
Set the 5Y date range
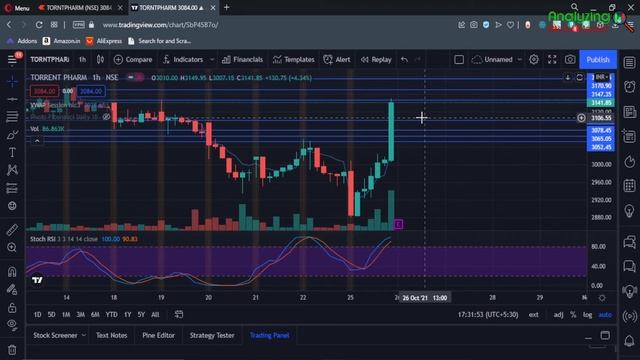141,315
